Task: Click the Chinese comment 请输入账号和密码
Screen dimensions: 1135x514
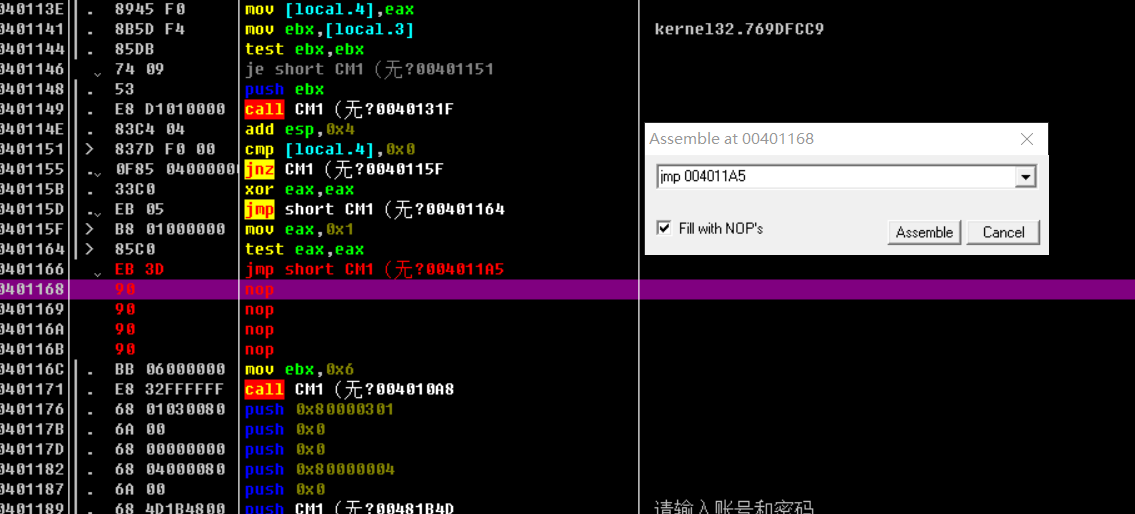Action: coord(733,507)
